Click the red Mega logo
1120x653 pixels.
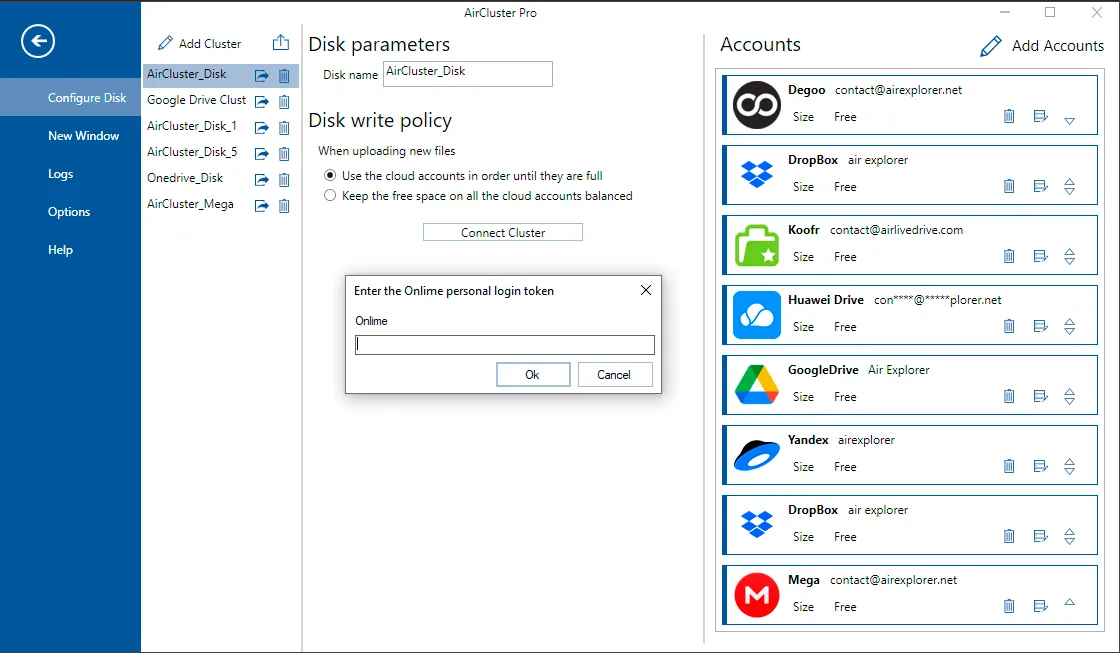coord(756,594)
